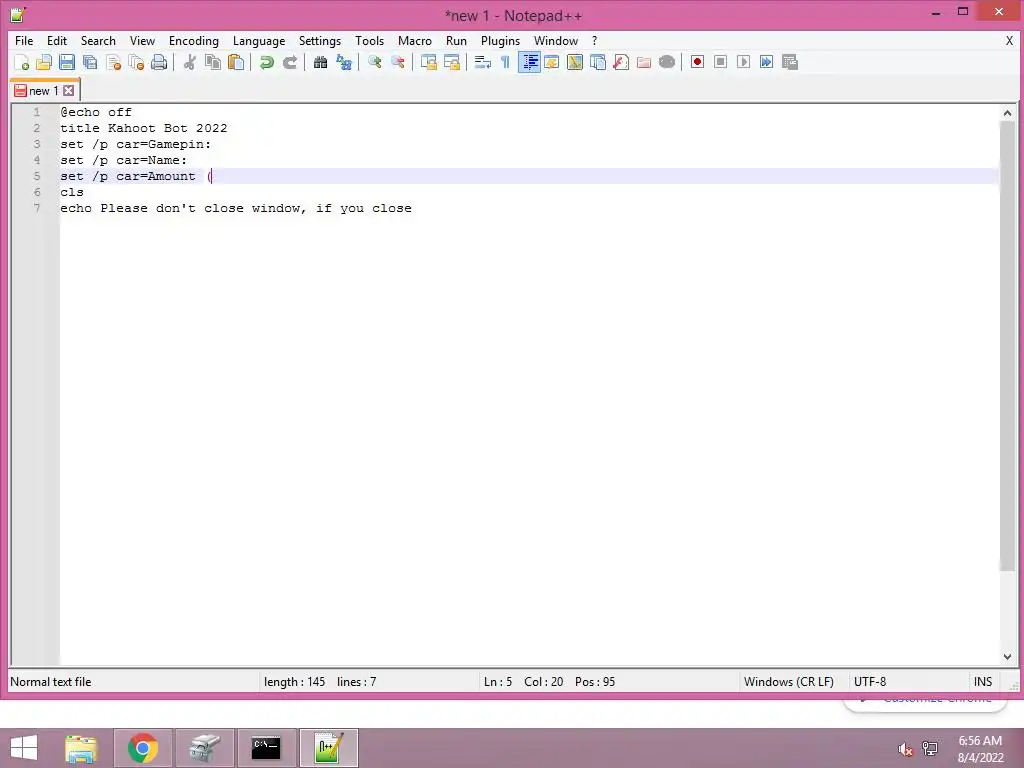Viewport: 1024px width, 768px height.
Task: Click the X at menu bar right end
Action: click(x=1009, y=40)
